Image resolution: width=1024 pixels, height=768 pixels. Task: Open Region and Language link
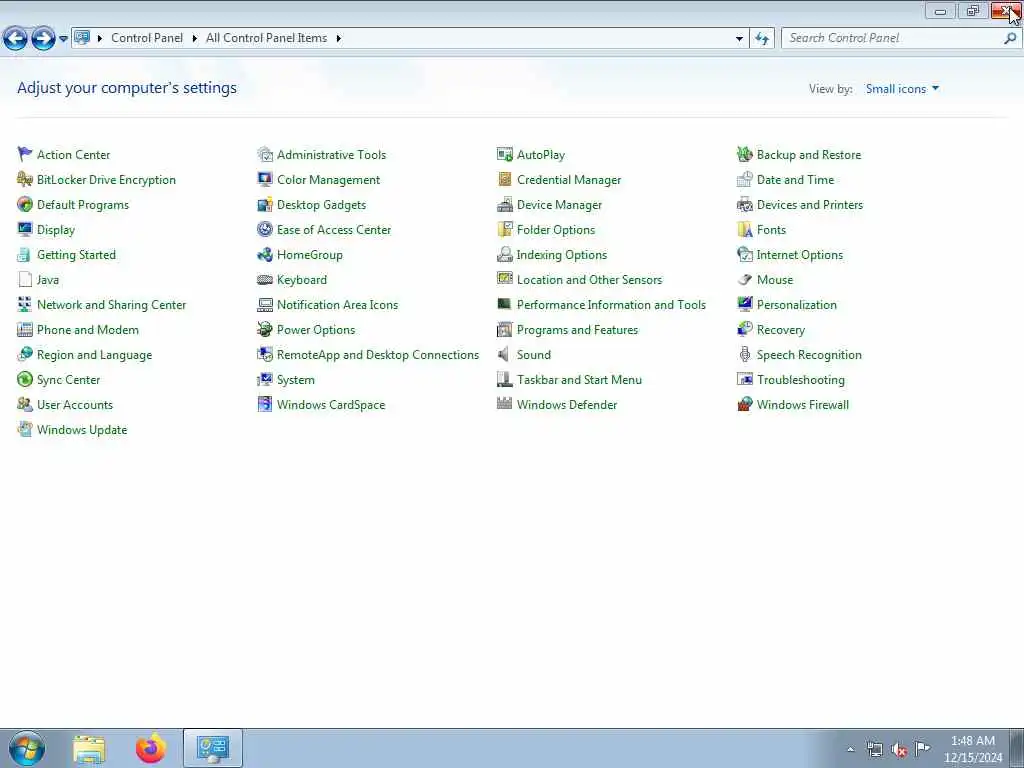tap(95, 355)
